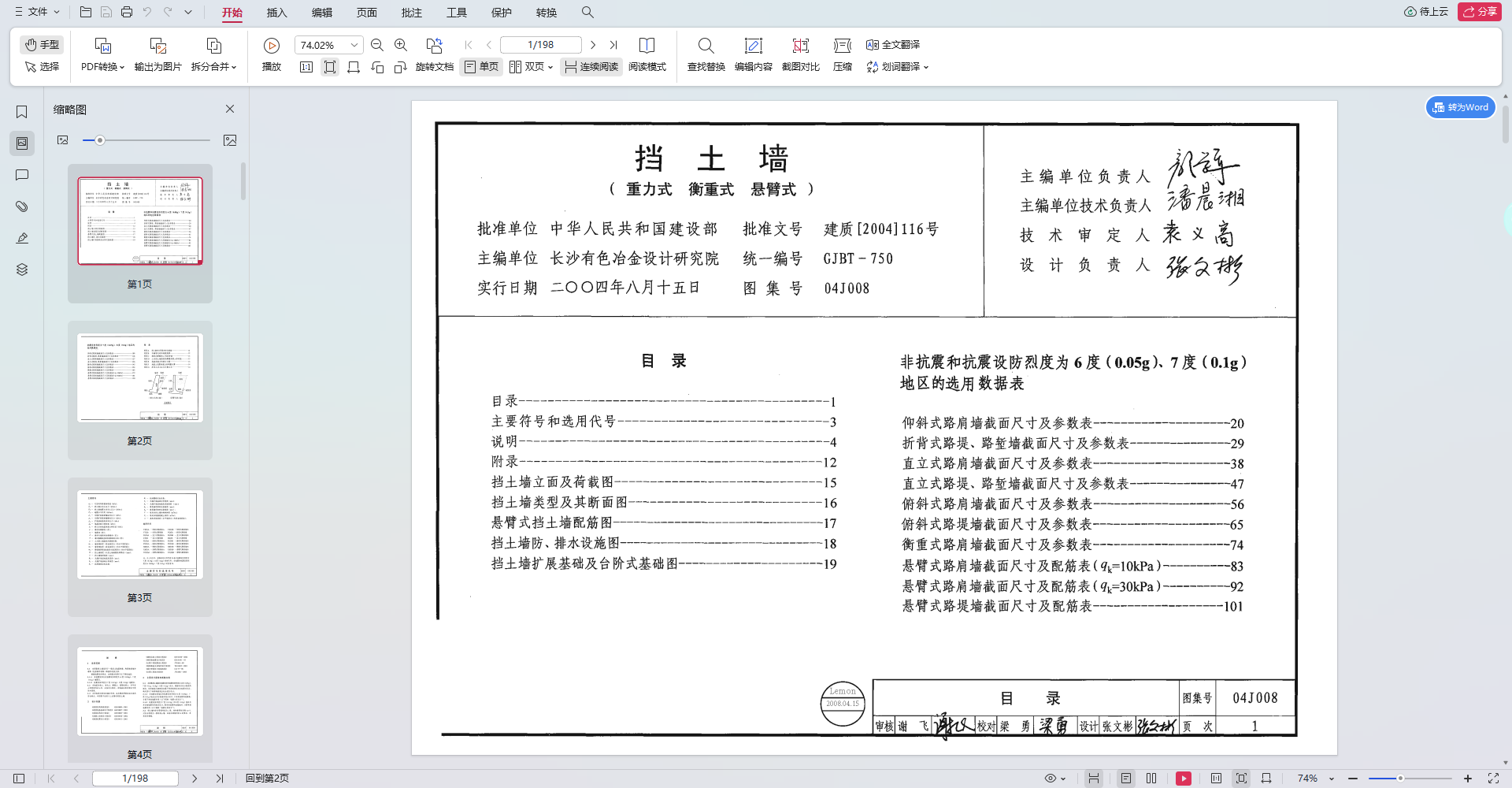
Task: Click 输出为图片 export as image
Action: (x=157, y=54)
